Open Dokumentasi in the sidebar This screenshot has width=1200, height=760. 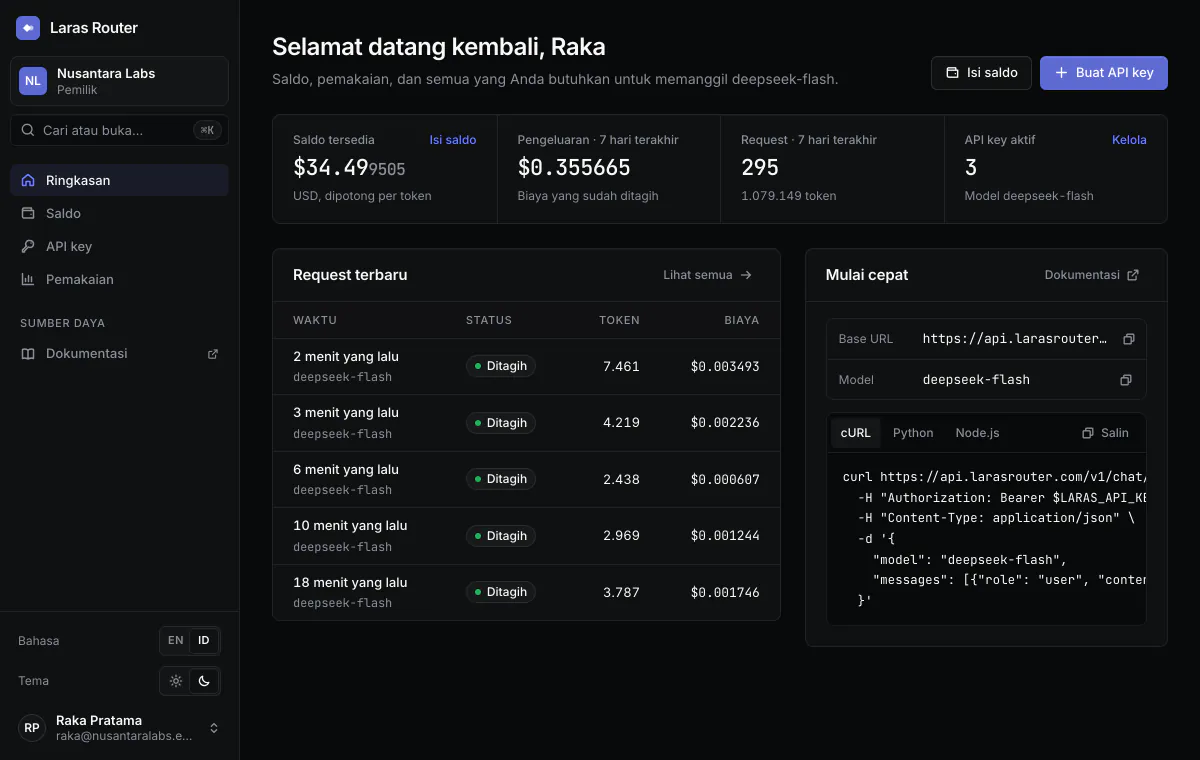coord(119,353)
